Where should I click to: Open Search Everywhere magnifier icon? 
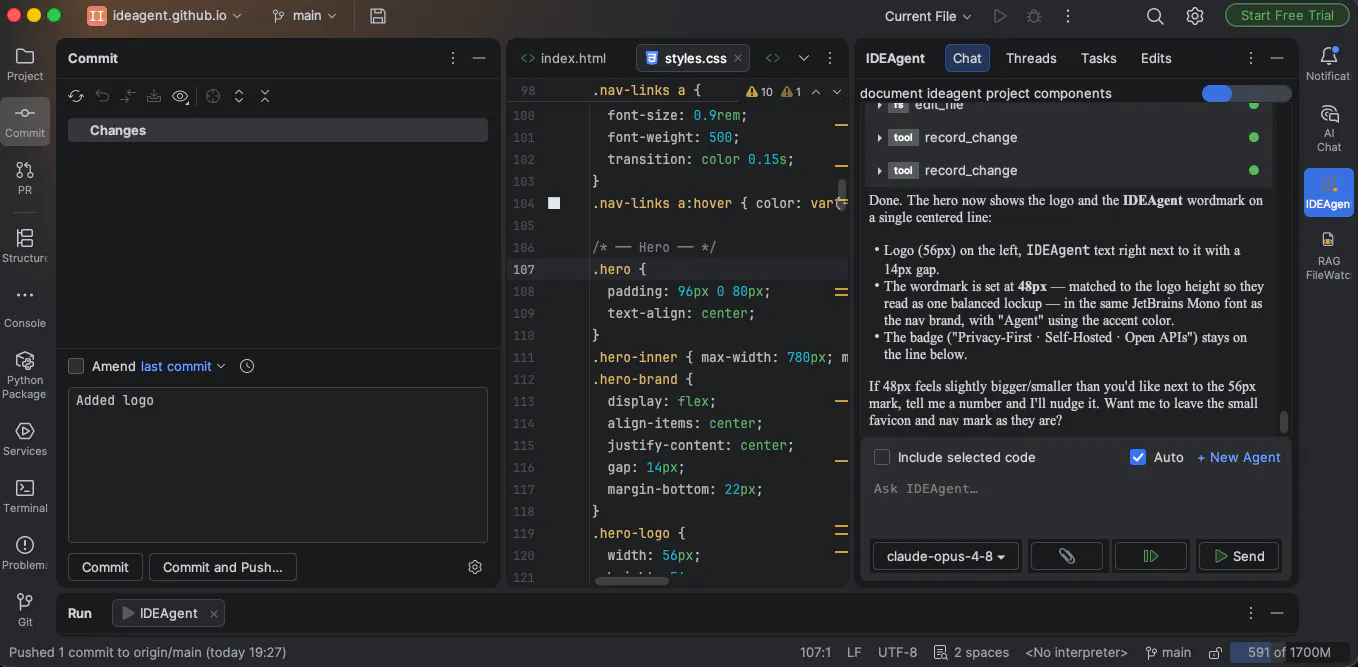[1155, 16]
